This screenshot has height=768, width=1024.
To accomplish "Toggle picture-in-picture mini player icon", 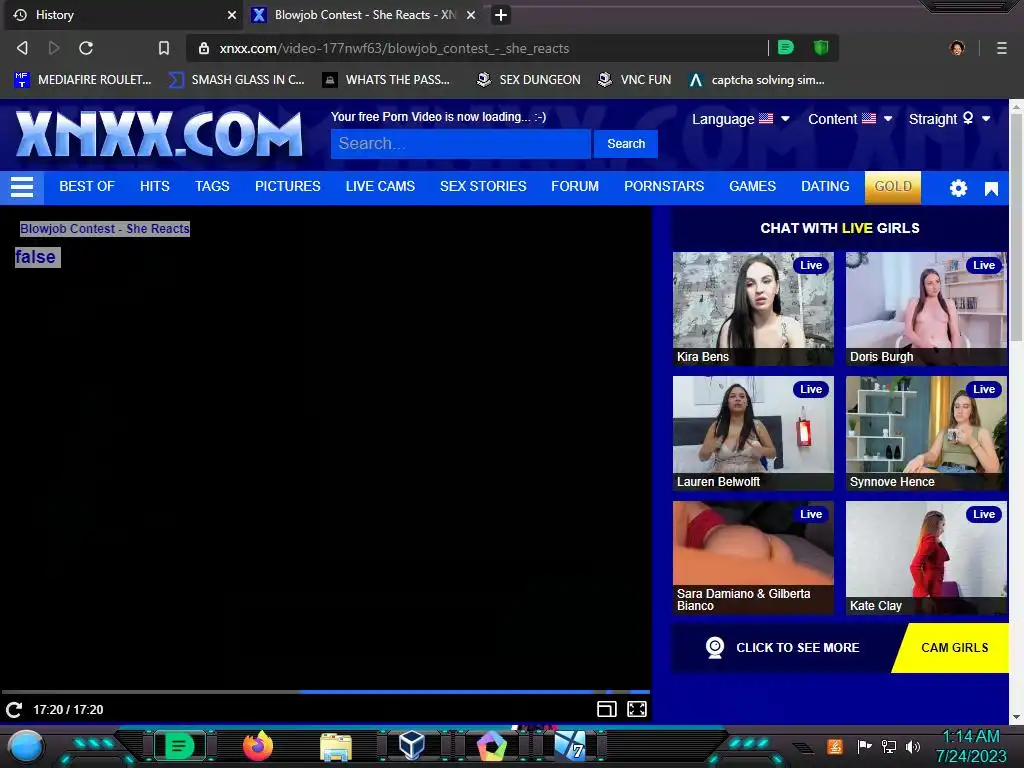I will pyautogui.click(x=607, y=709).
